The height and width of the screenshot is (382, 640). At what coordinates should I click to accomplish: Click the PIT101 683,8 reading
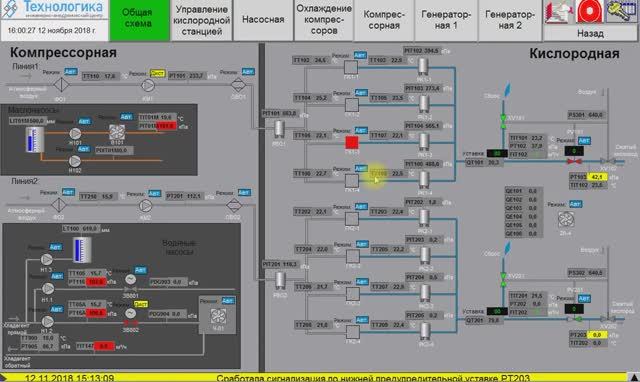(279, 113)
